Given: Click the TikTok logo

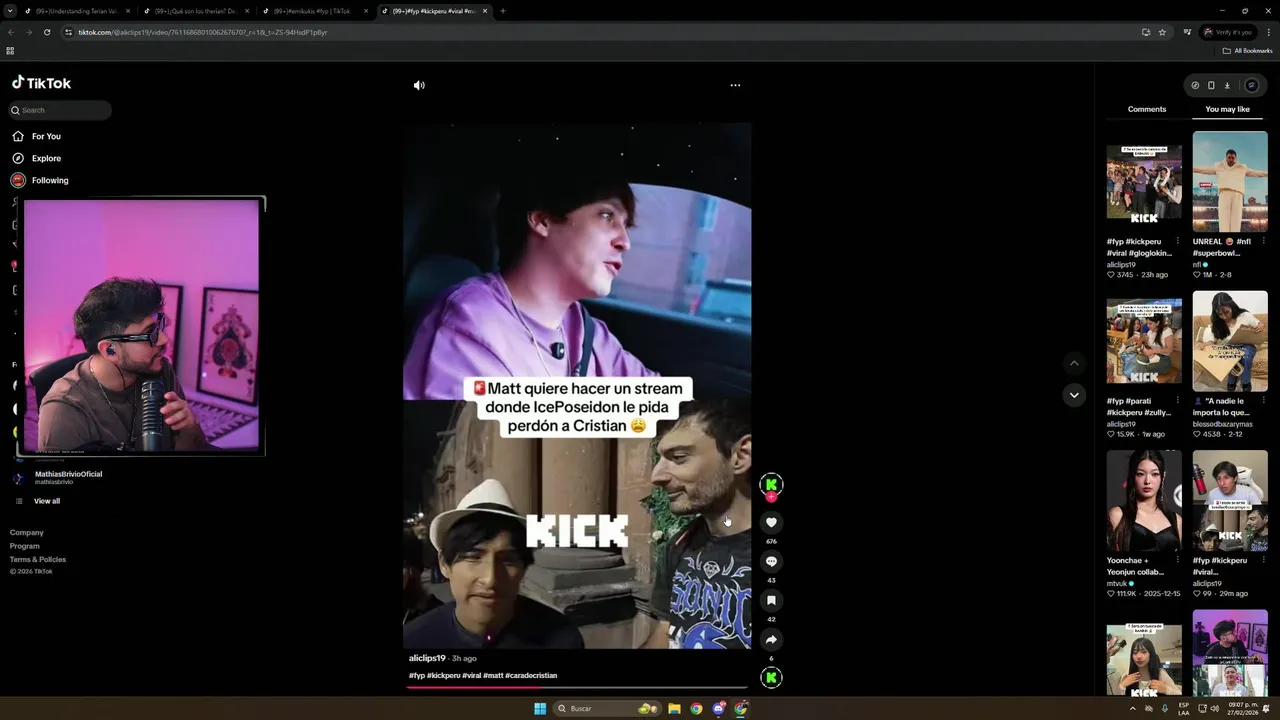Looking at the screenshot, I should 41,83.
